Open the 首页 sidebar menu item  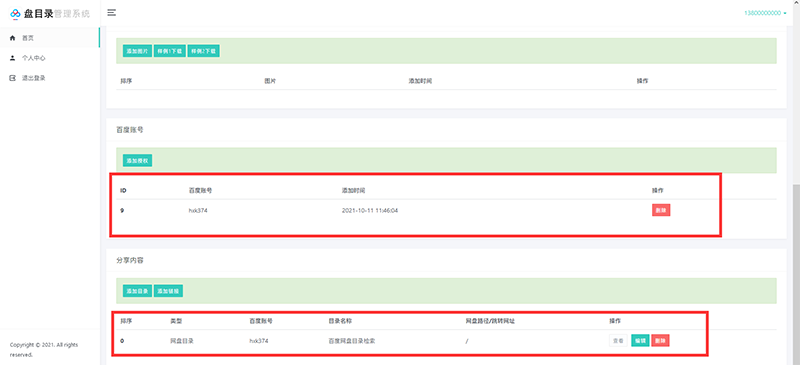tap(49, 38)
